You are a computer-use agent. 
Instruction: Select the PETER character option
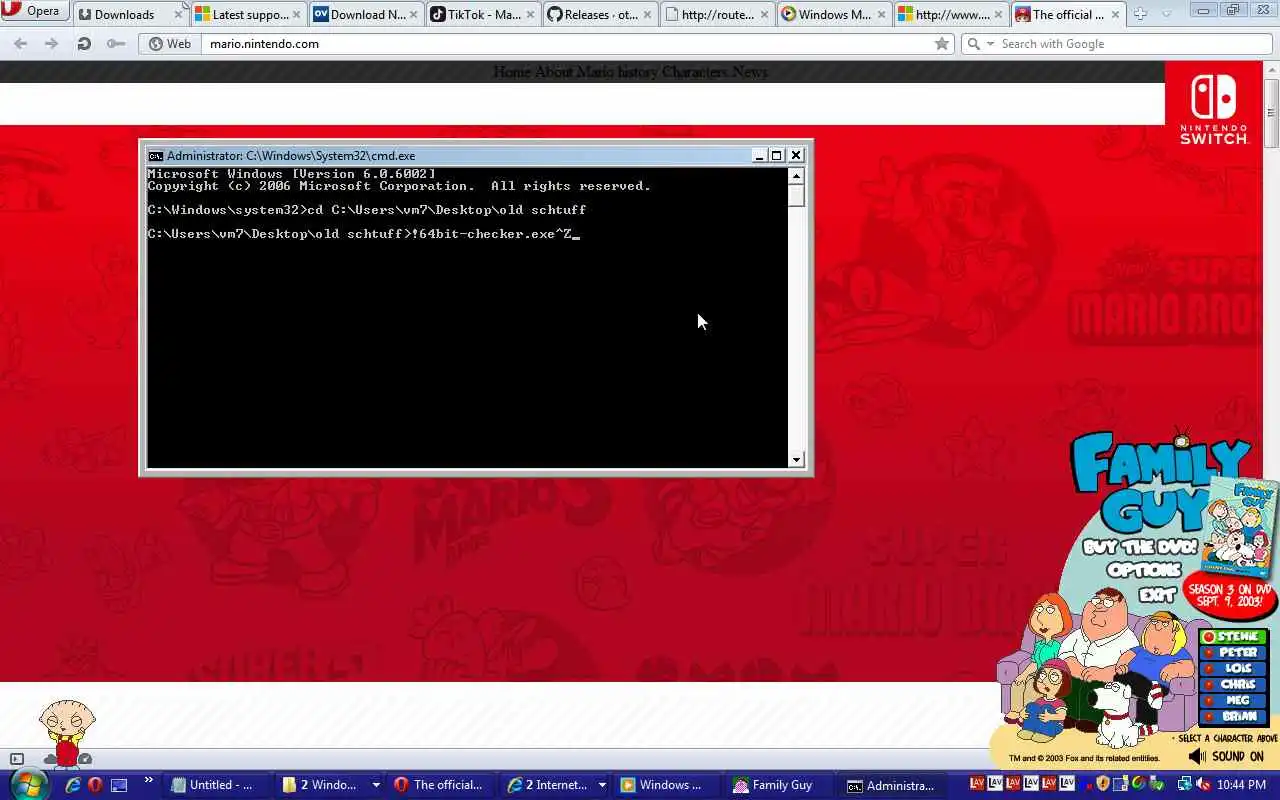[1233, 653]
